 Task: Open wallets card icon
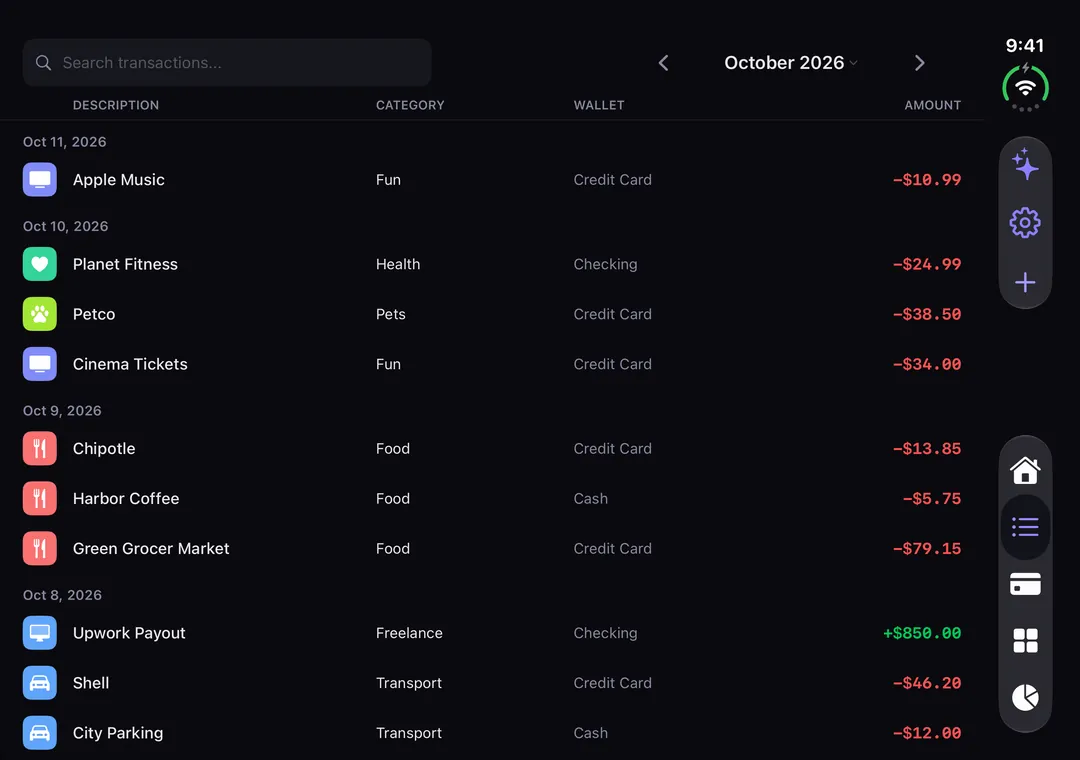[1025, 584]
